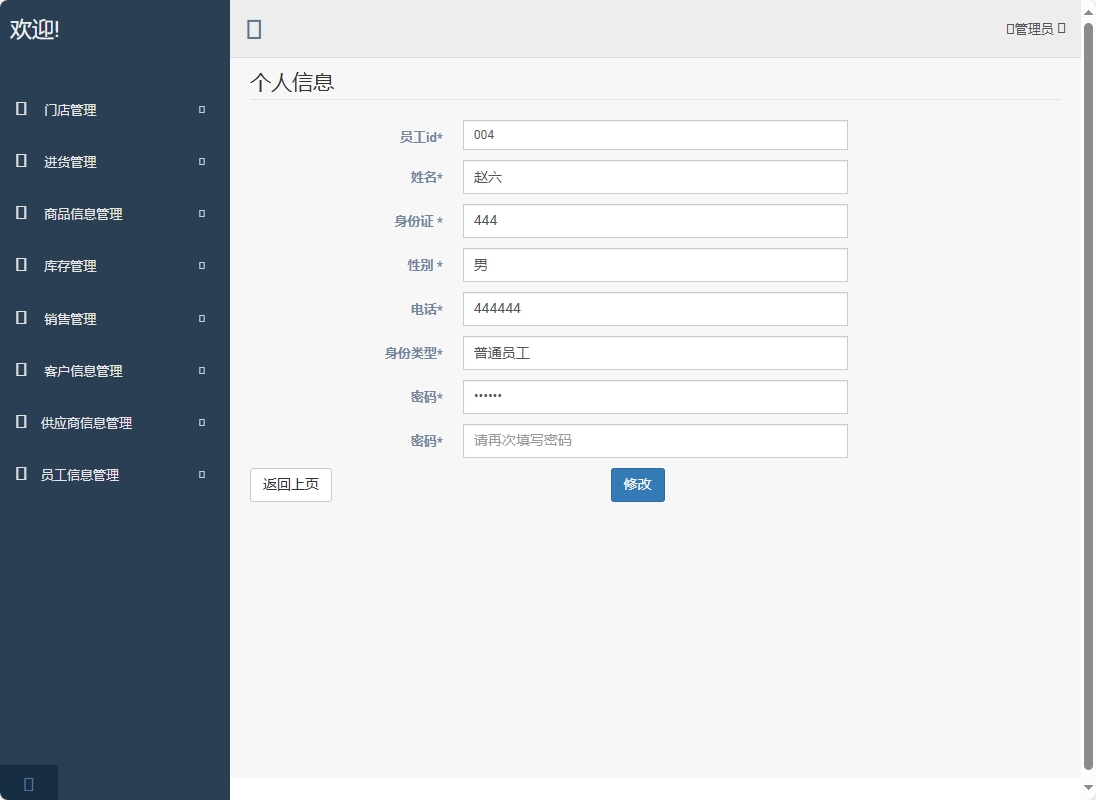Click the 请再次填写密码 password field
The width and height of the screenshot is (1096, 800).
654,441
